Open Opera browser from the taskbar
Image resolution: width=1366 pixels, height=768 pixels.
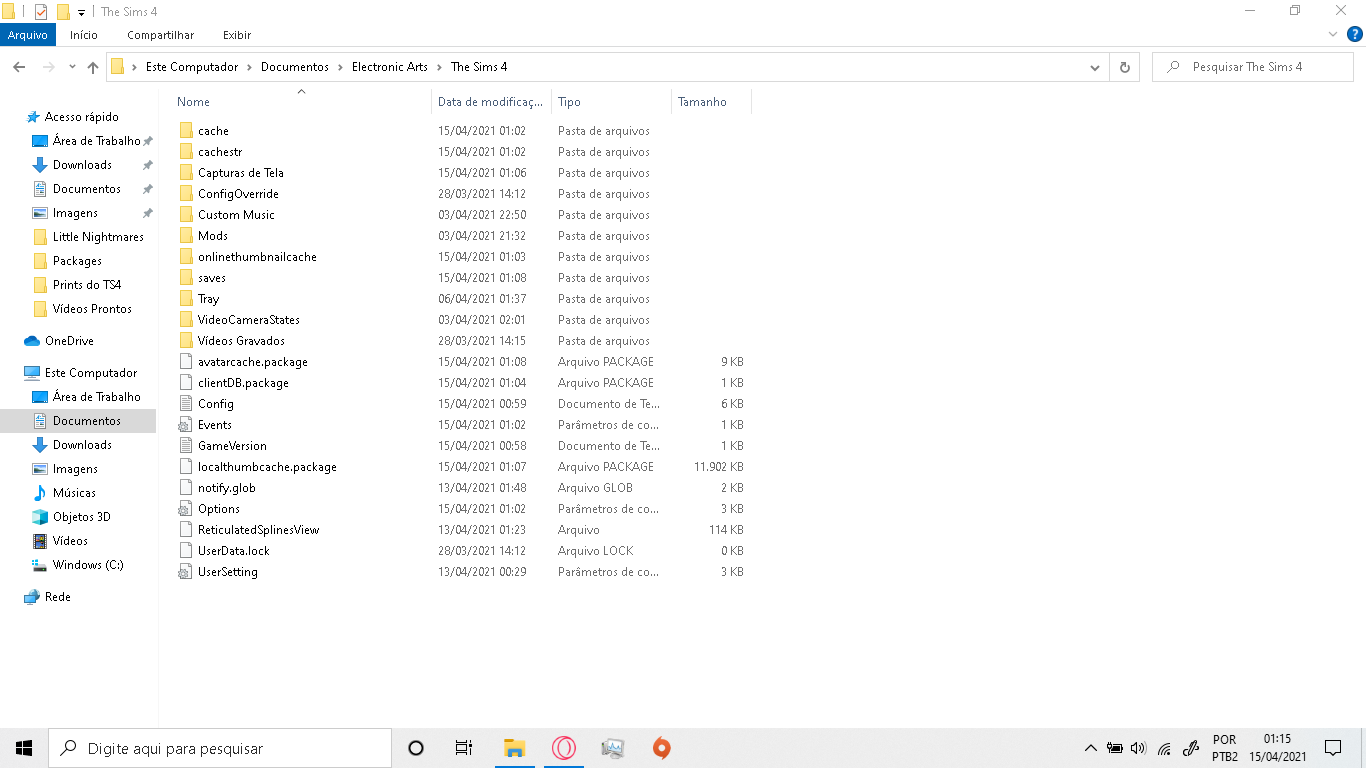(564, 748)
